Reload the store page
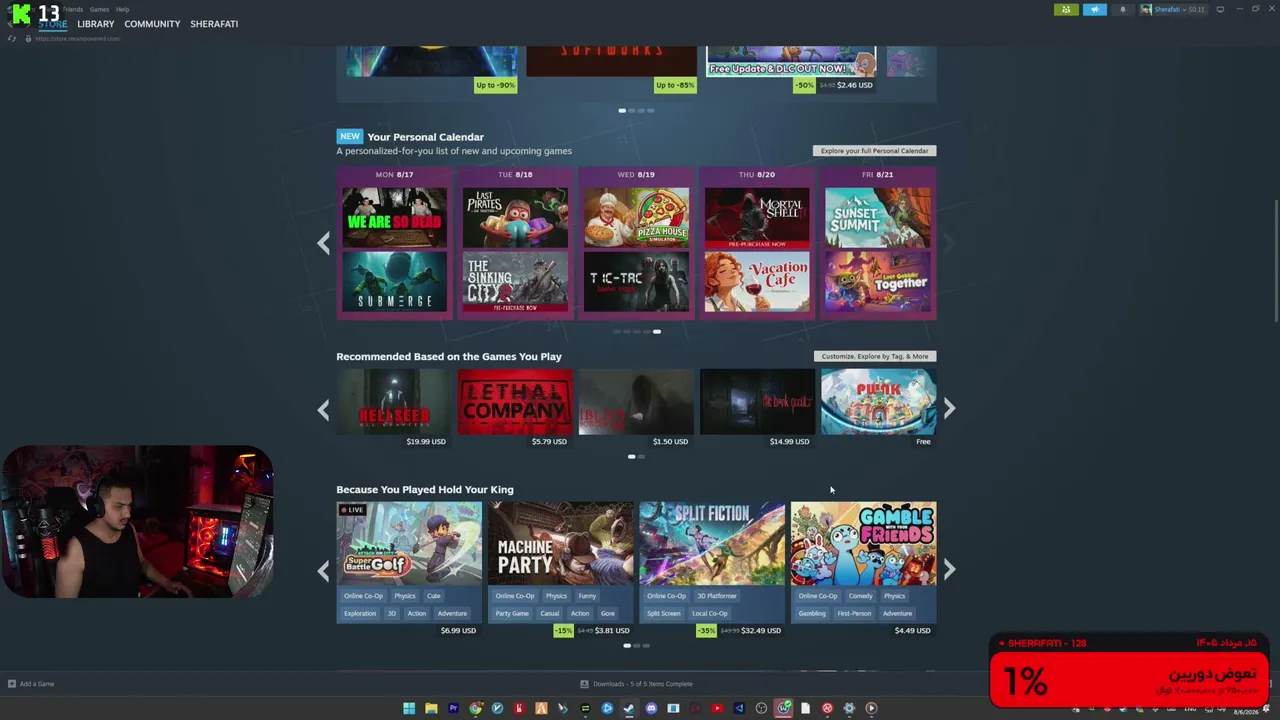Image resolution: width=1280 pixels, height=720 pixels. pos(12,38)
